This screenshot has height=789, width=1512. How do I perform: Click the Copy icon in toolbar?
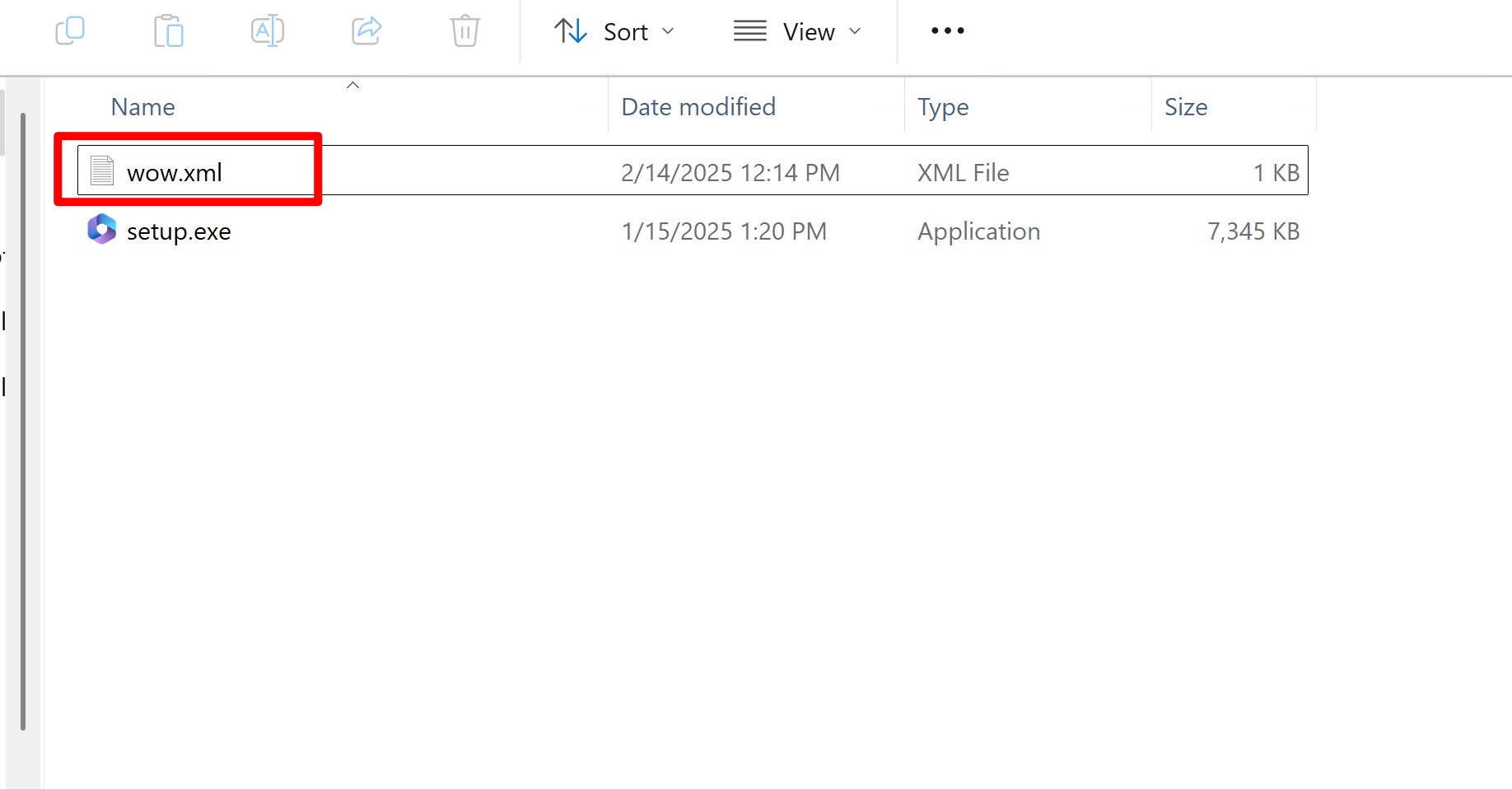click(x=70, y=31)
